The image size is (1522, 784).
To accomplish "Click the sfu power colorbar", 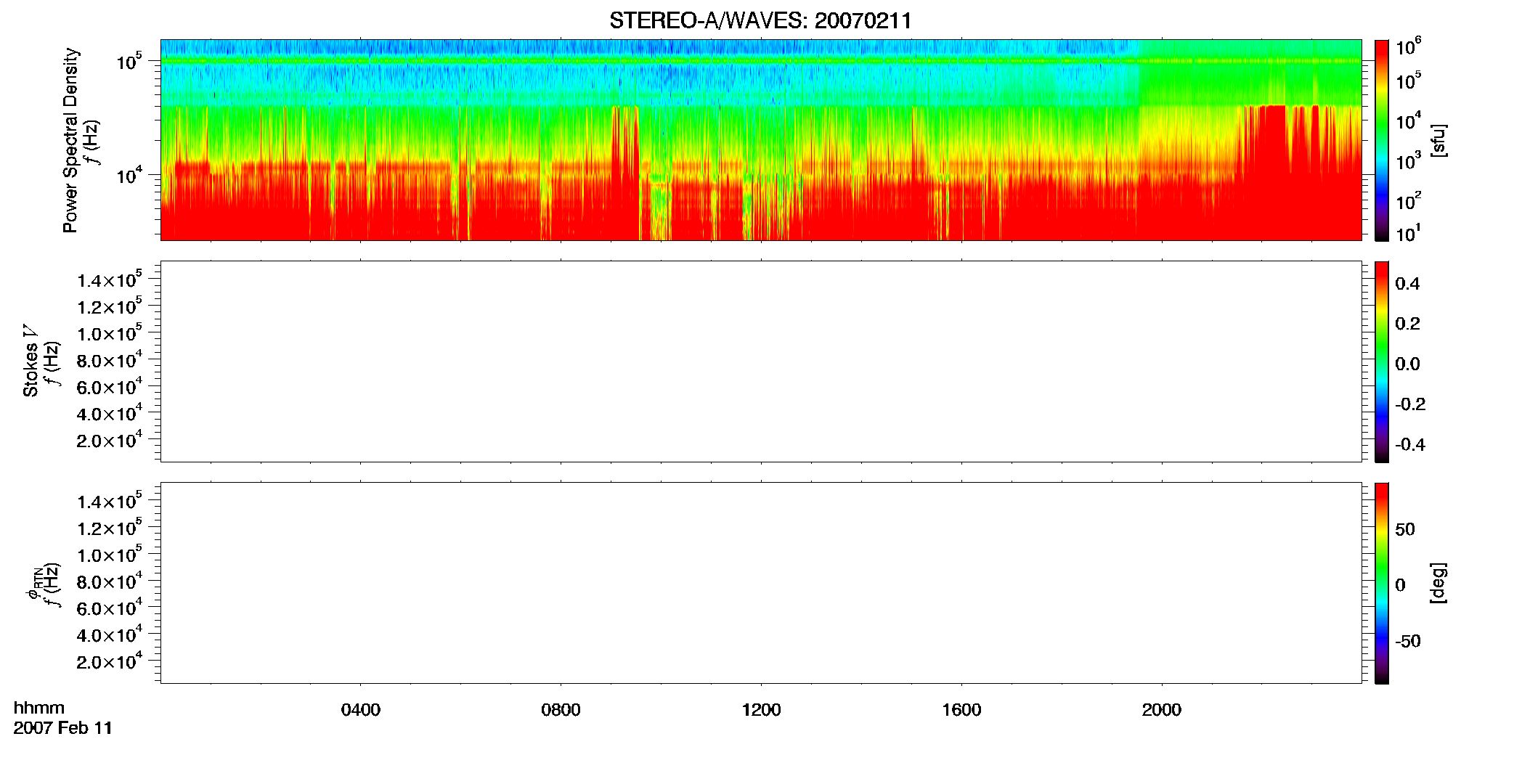I will point(1382,140).
